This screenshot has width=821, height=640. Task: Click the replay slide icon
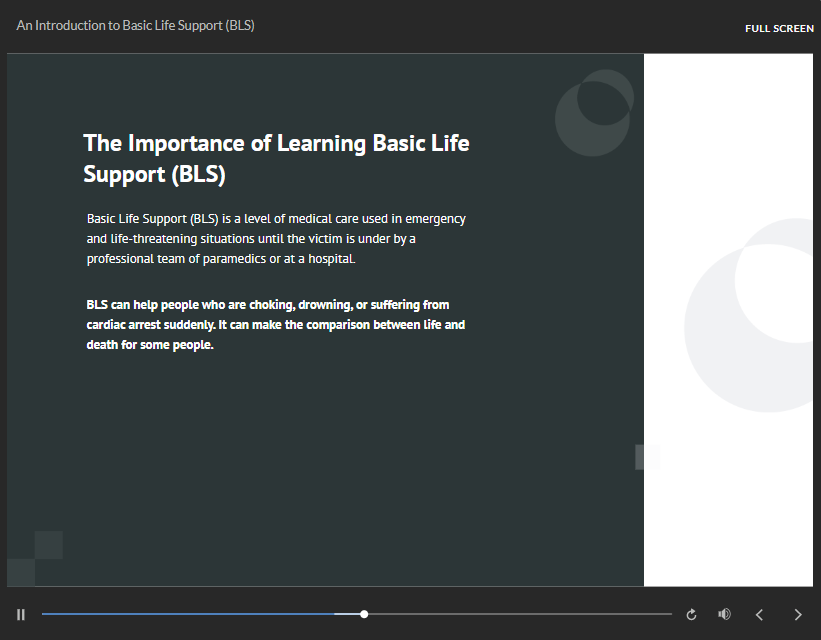[691, 614]
